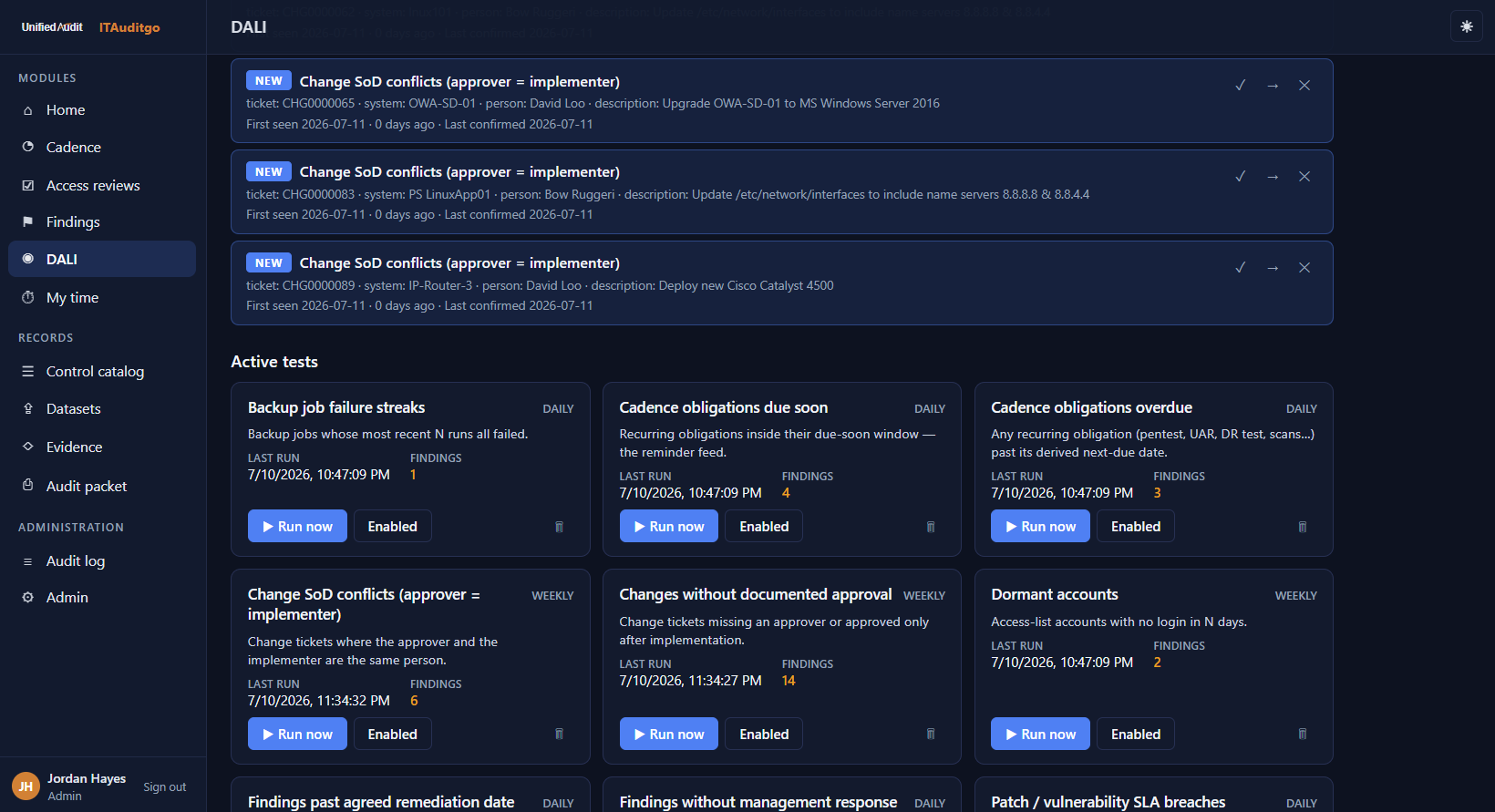Run Cadence obligations overdue test now
This screenshot has height=812, width=1495.
click(1040, 526)
